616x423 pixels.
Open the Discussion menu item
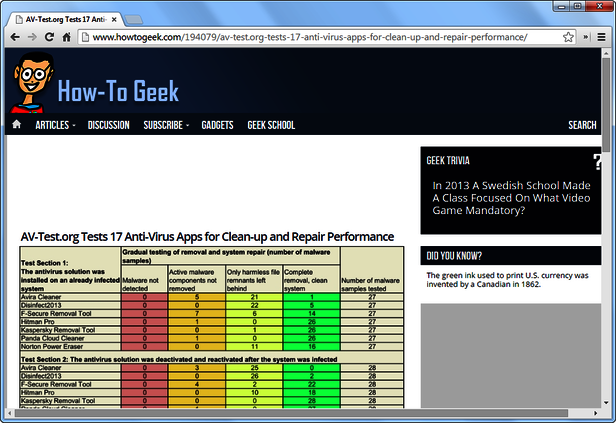point(108,125)
